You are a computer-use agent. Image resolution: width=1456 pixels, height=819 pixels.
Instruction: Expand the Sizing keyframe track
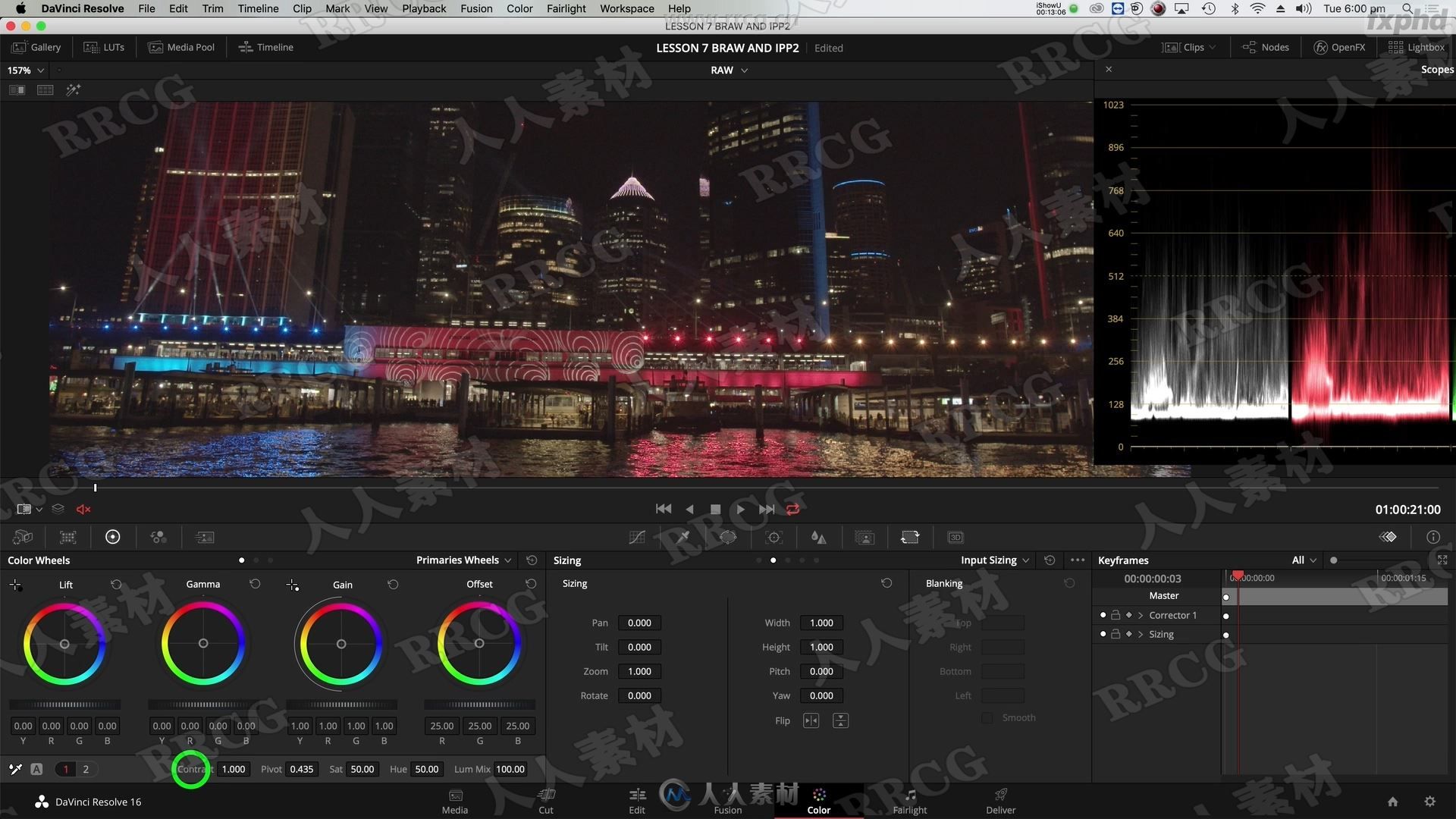click(1141, 634)
